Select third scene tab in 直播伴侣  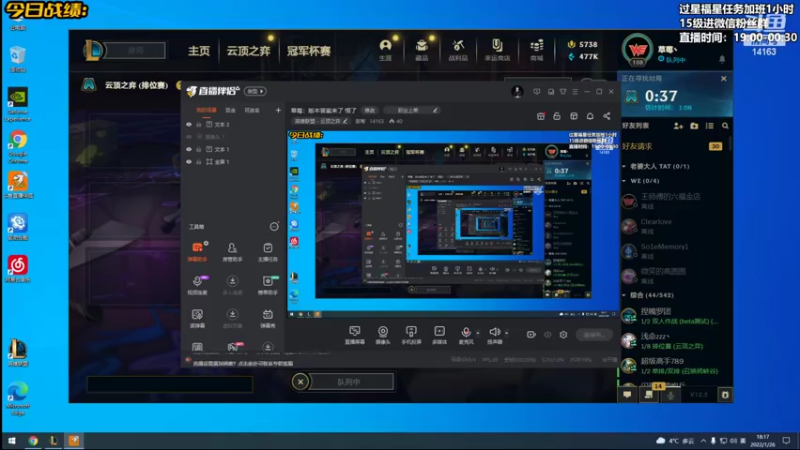tap(252, 110)
